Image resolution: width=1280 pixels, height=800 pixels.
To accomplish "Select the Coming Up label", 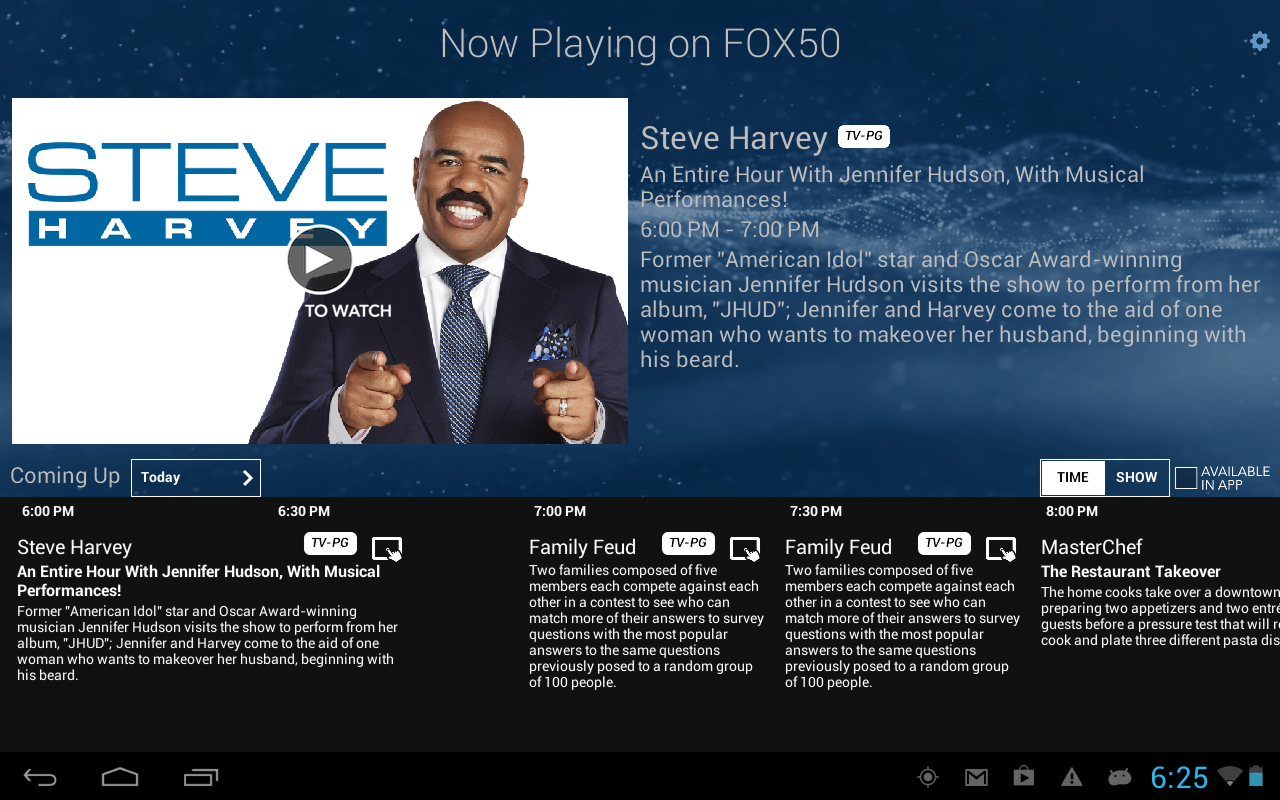I will 65,477.
